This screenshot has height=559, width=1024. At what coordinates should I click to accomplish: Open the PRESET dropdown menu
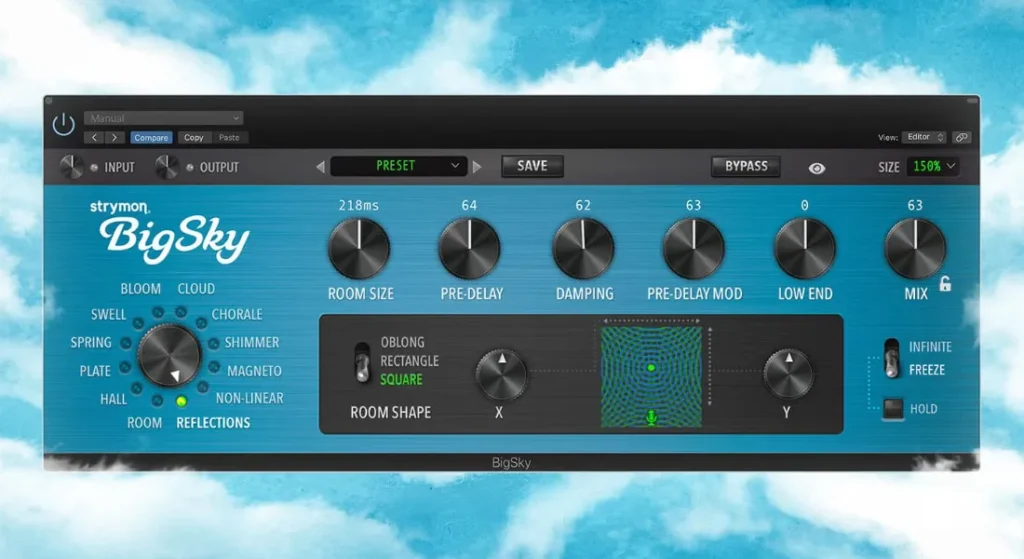[398, 166]
